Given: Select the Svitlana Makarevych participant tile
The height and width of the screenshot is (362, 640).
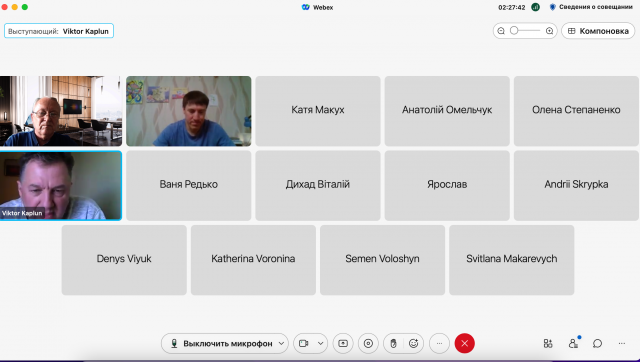Looking at the screenshot, I should [511, 260].
